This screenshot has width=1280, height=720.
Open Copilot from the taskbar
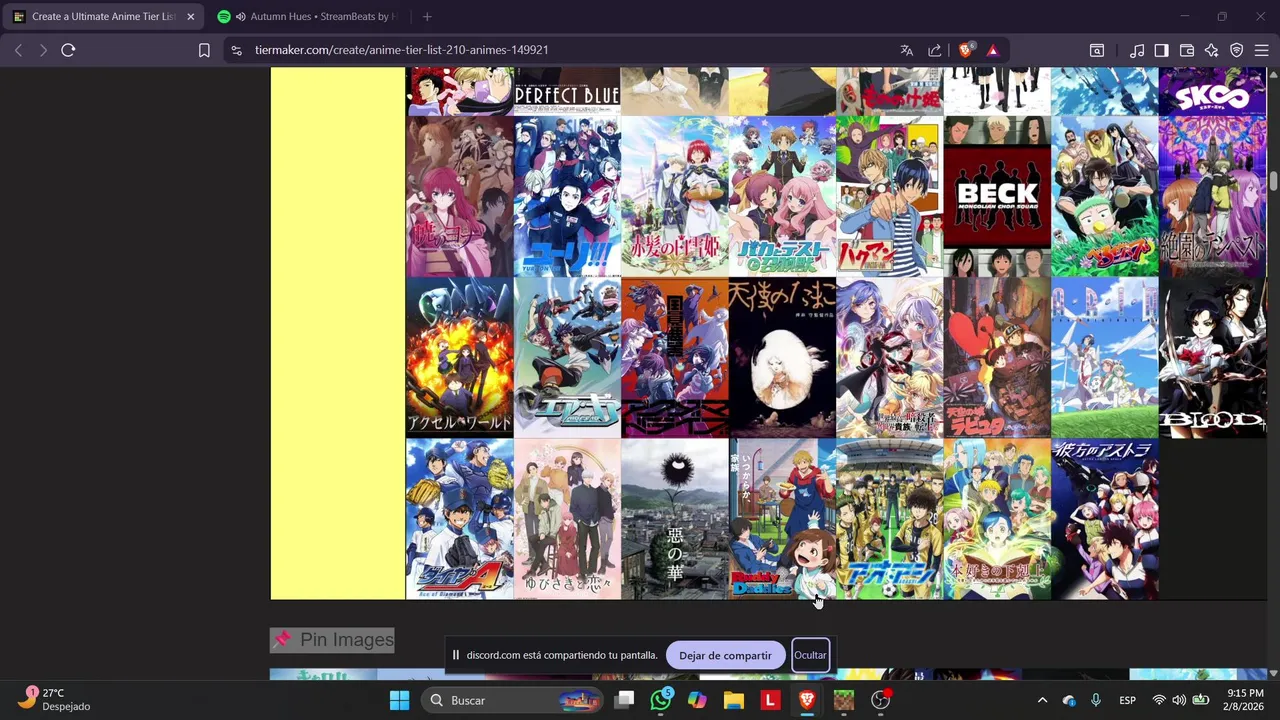[x=697, y=700]
